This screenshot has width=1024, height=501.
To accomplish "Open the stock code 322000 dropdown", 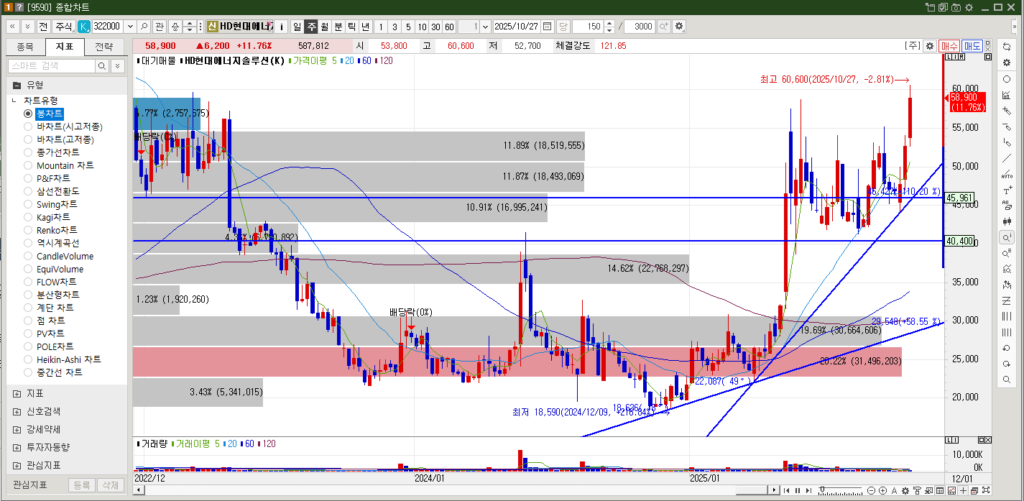I will click(130, 25).
